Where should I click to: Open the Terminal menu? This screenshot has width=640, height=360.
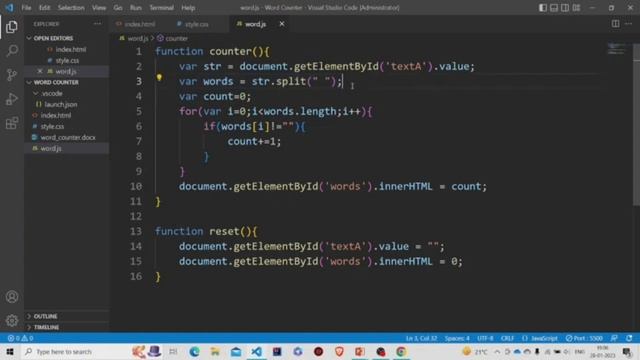(x=161, y=8)
